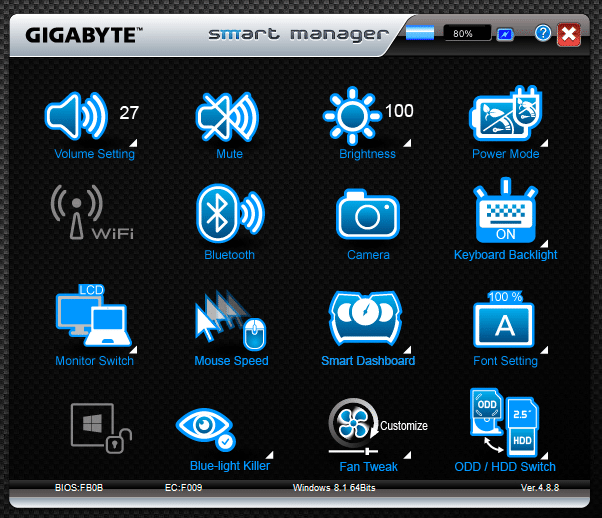Click the BIOS:FB0B status text
Image resolution: width=602 pixels, height=518 pixels.
pos(79,488)
